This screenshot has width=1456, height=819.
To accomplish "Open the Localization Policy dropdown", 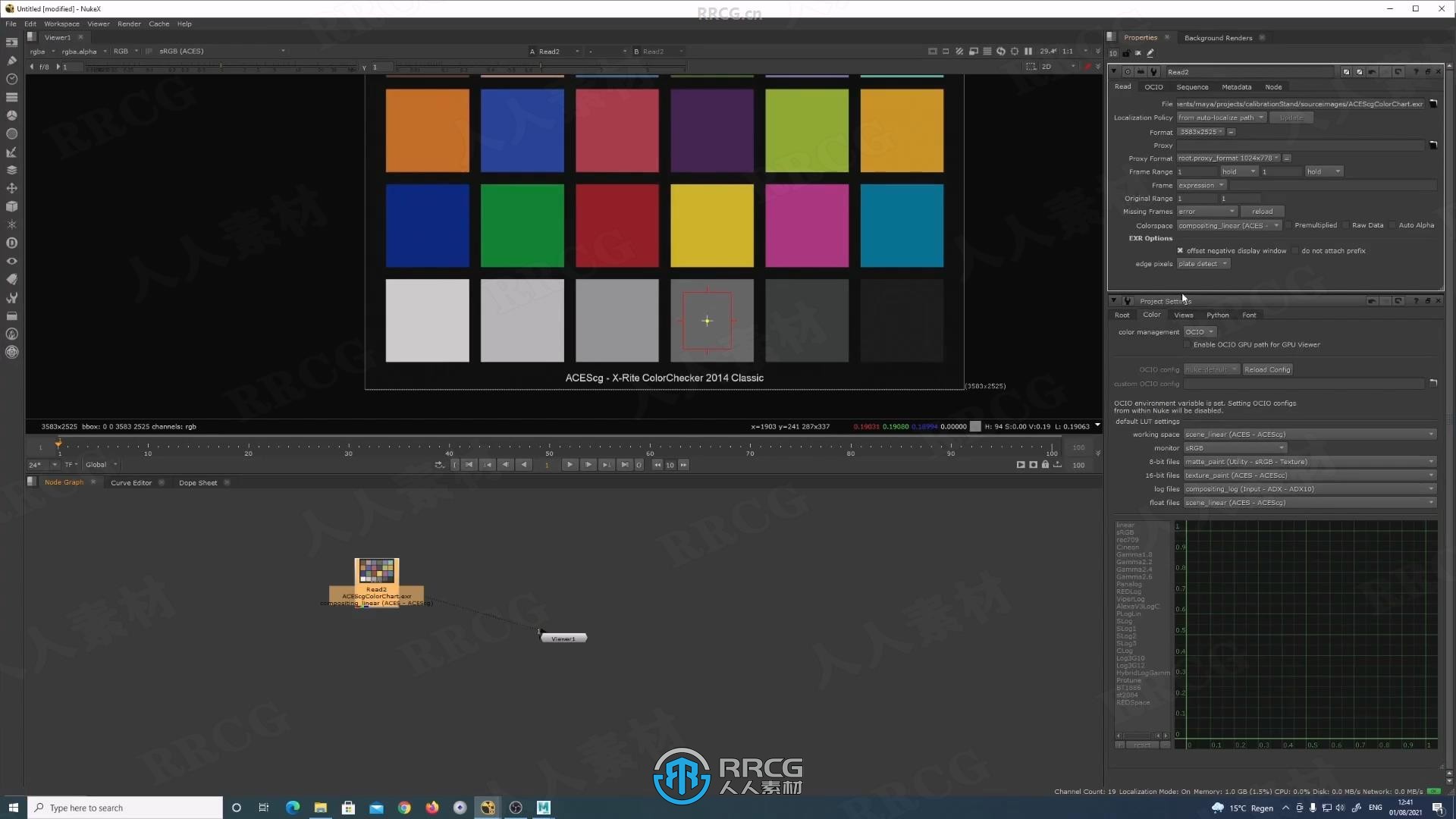I will point(1222,118).
